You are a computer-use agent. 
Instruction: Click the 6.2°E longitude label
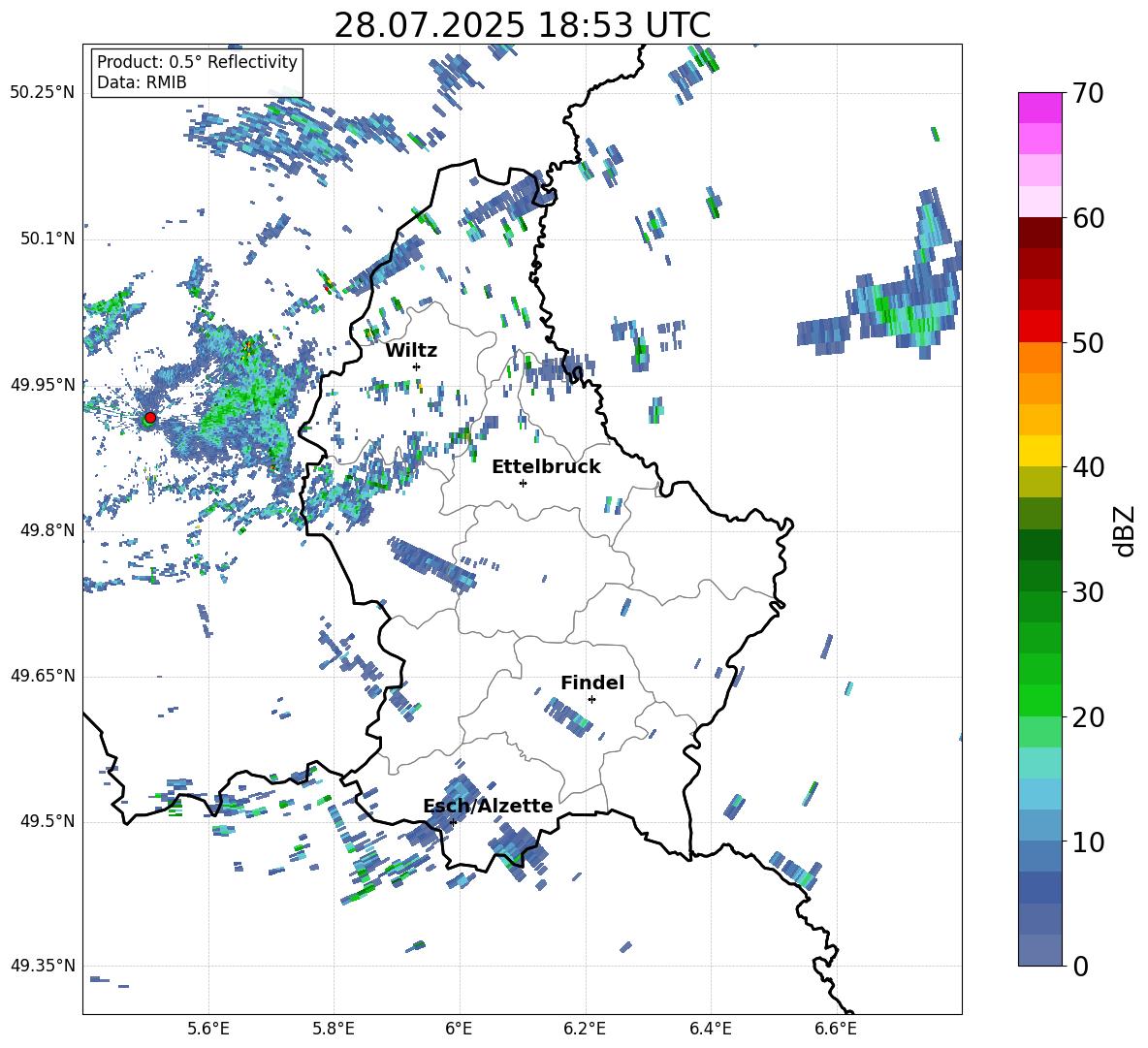point(585,1029)
